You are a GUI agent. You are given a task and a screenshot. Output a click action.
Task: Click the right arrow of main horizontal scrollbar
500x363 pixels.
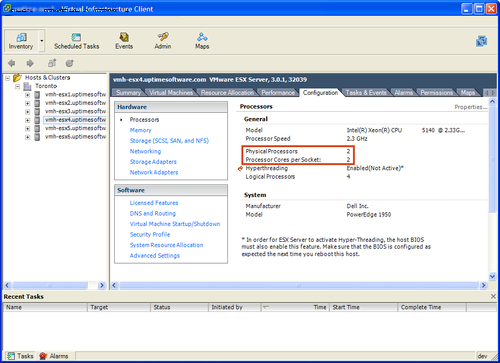click(483, 285)
